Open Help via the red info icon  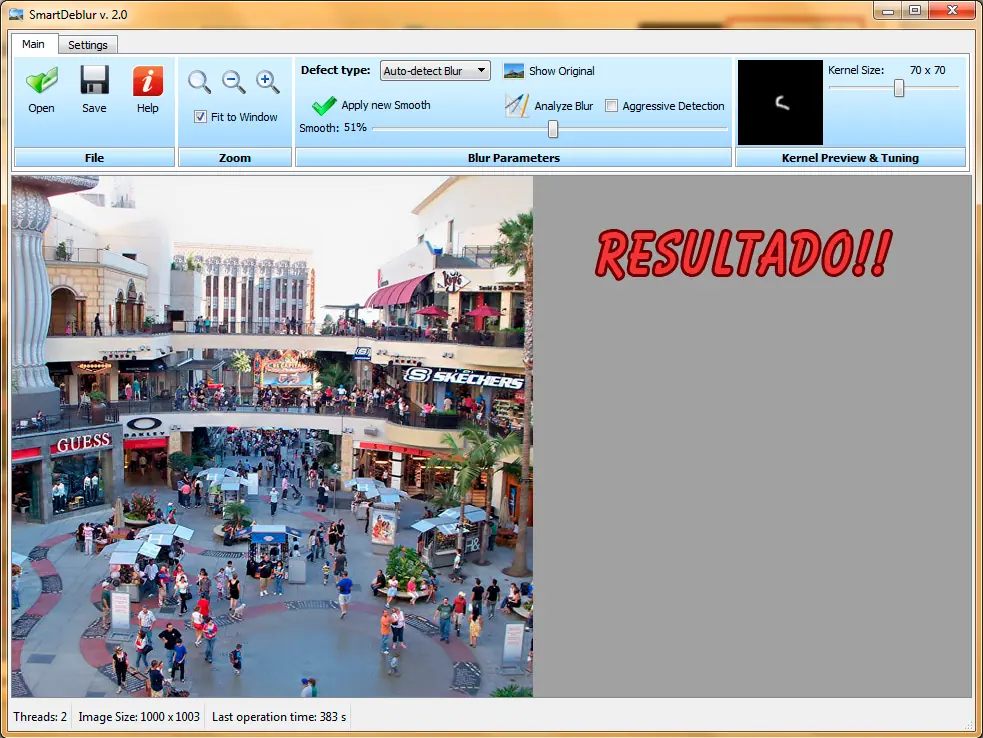coord(148,81)
